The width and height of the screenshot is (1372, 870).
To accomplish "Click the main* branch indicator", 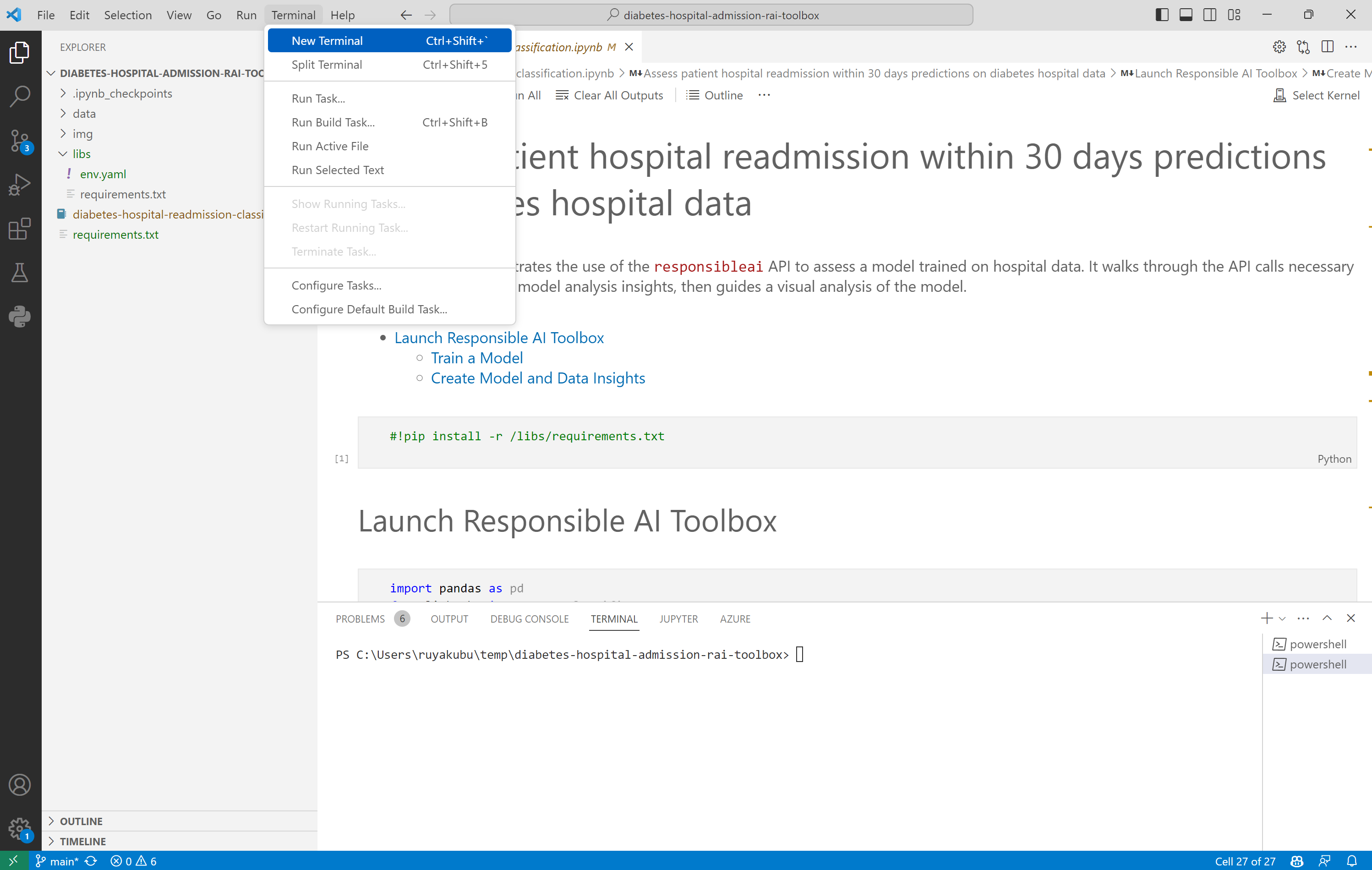I will click(x=57, y=861).
